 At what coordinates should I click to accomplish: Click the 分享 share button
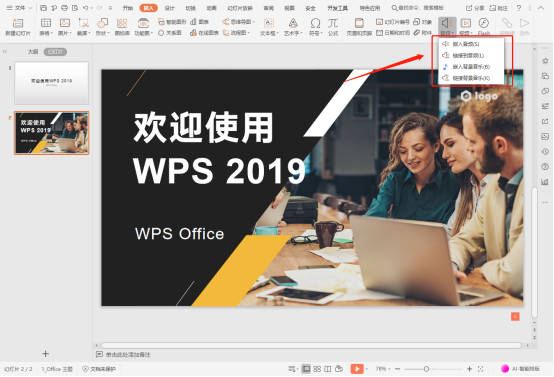click(x=475, y=8)
